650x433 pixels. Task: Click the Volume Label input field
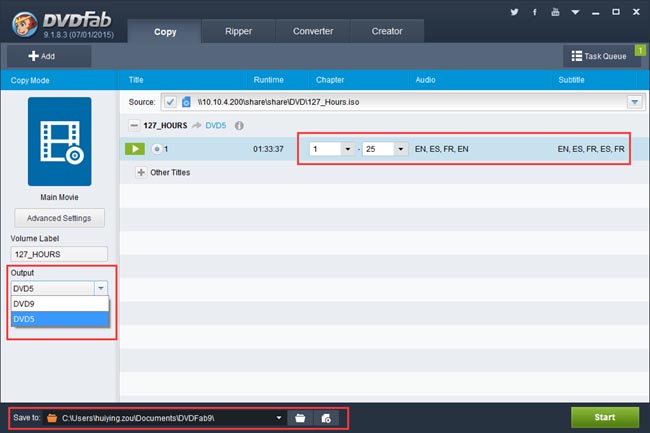click(x=59, y=254)
